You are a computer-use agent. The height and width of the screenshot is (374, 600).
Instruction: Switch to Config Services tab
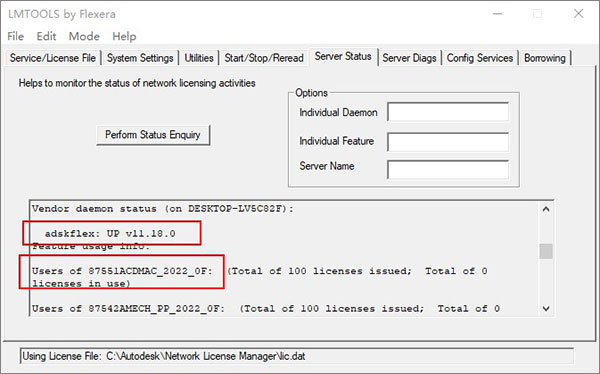click(x=480, y=58)
